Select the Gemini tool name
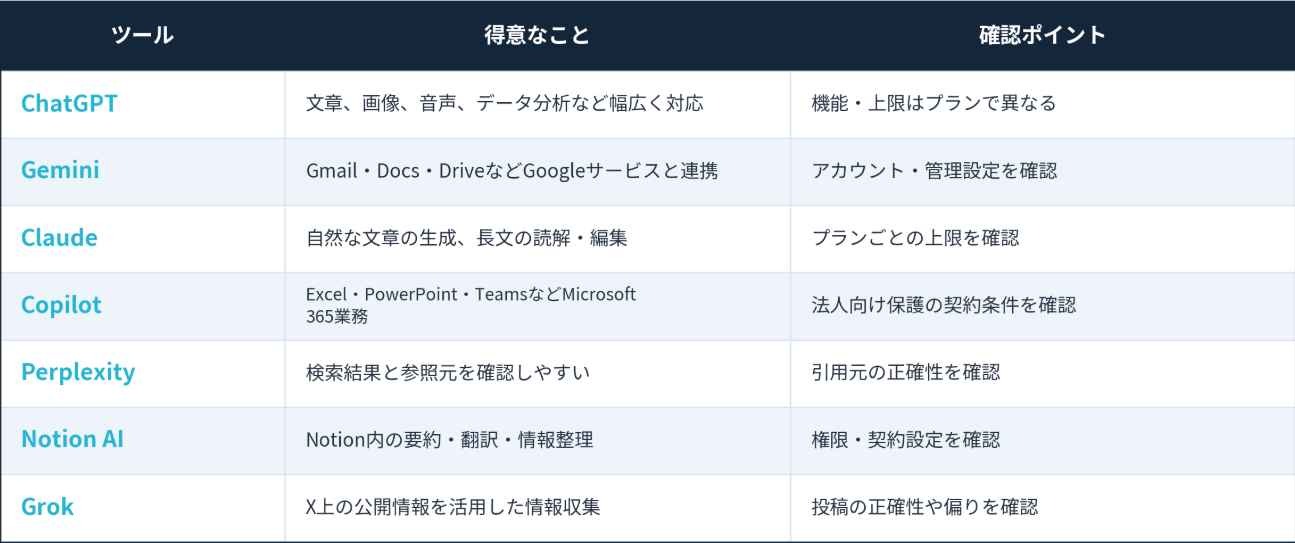 pos(60,170)
